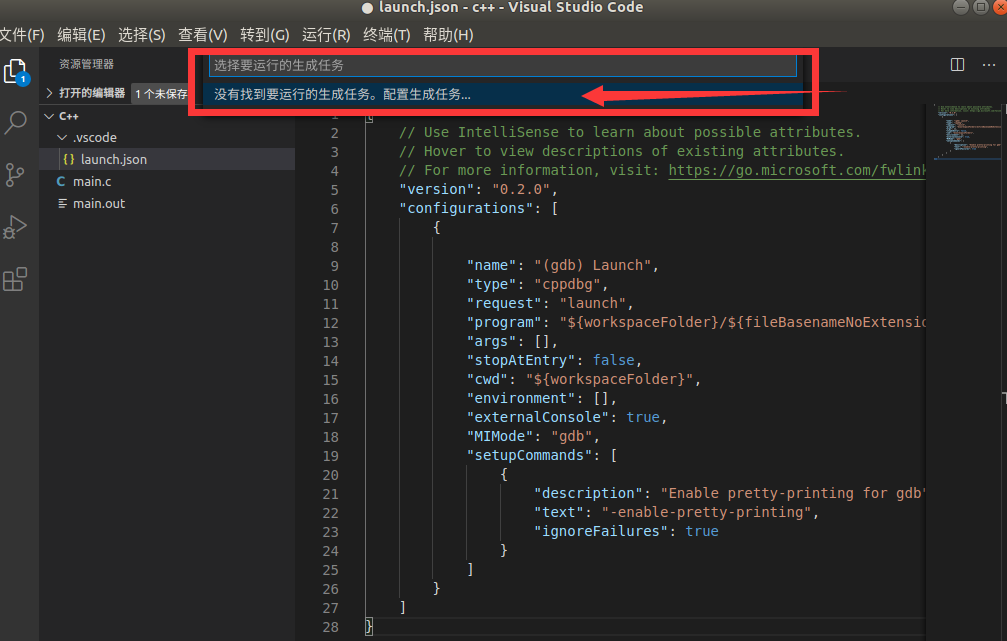Screen dimensions: 1007x641
Task: Open the Run and Debug view
Action: [x=15, y=226]
